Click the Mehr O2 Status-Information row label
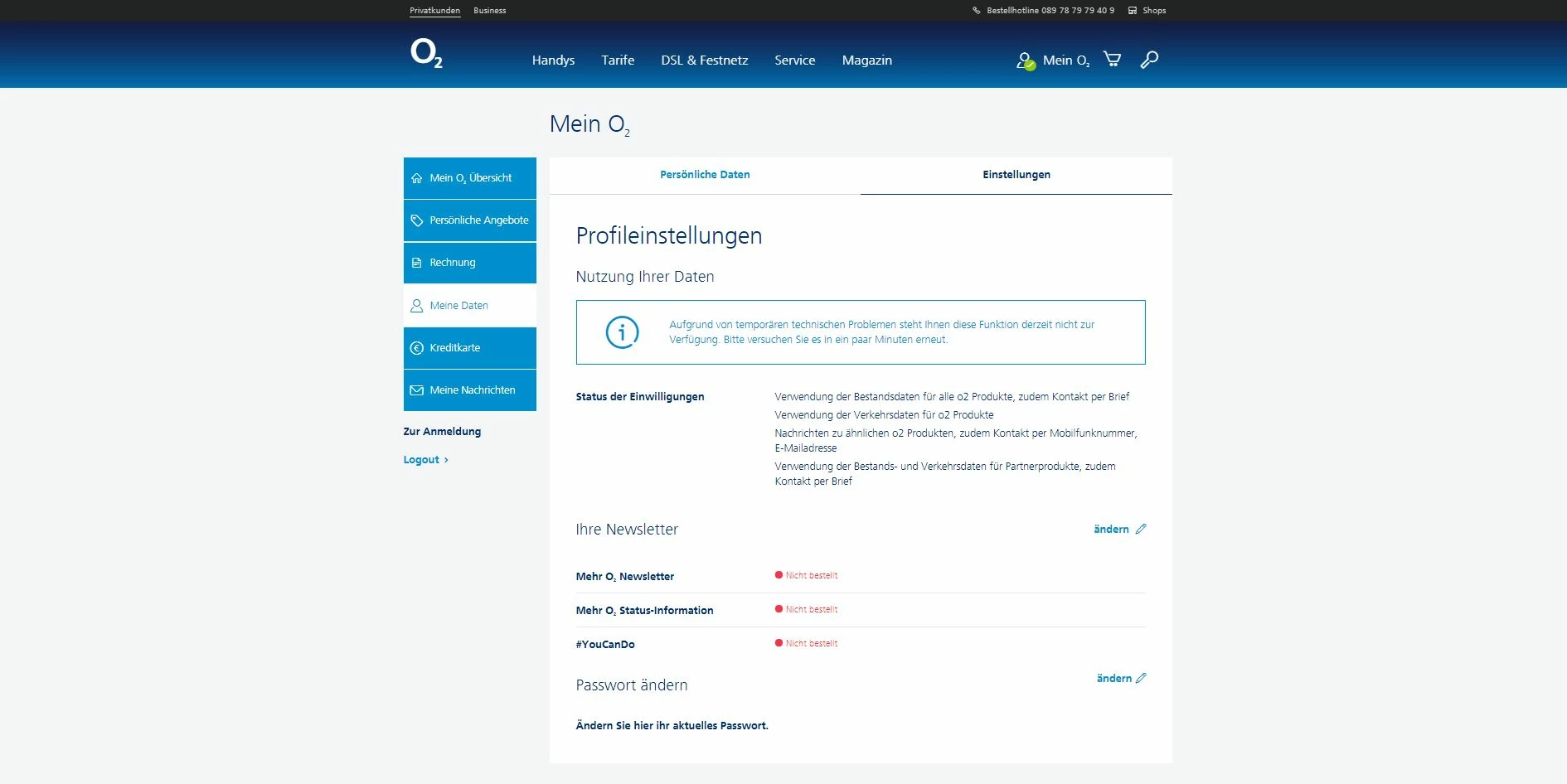The width and height of the screenshot is (1567, 784). point(645,611)
